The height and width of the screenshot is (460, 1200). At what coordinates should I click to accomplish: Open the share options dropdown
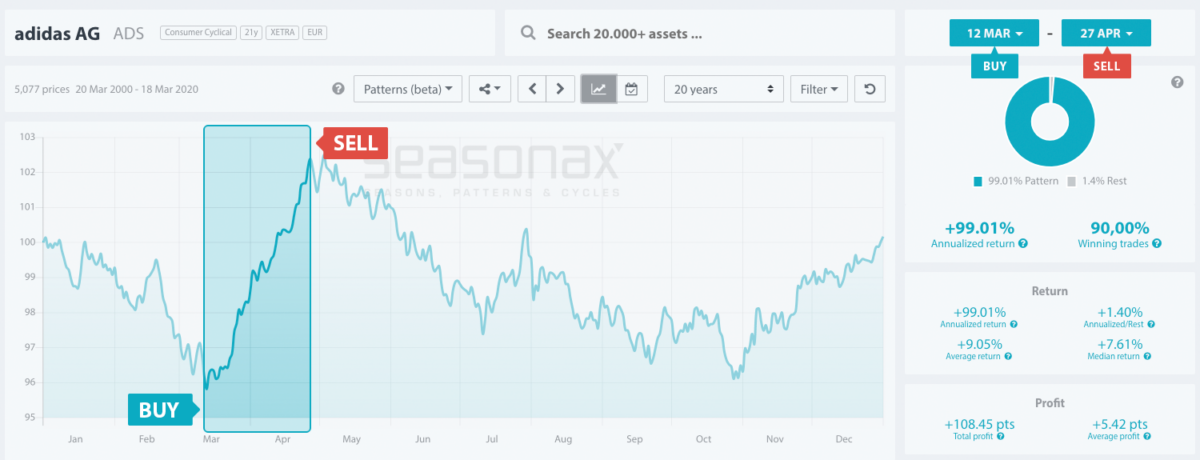click(x=490, y=89)
